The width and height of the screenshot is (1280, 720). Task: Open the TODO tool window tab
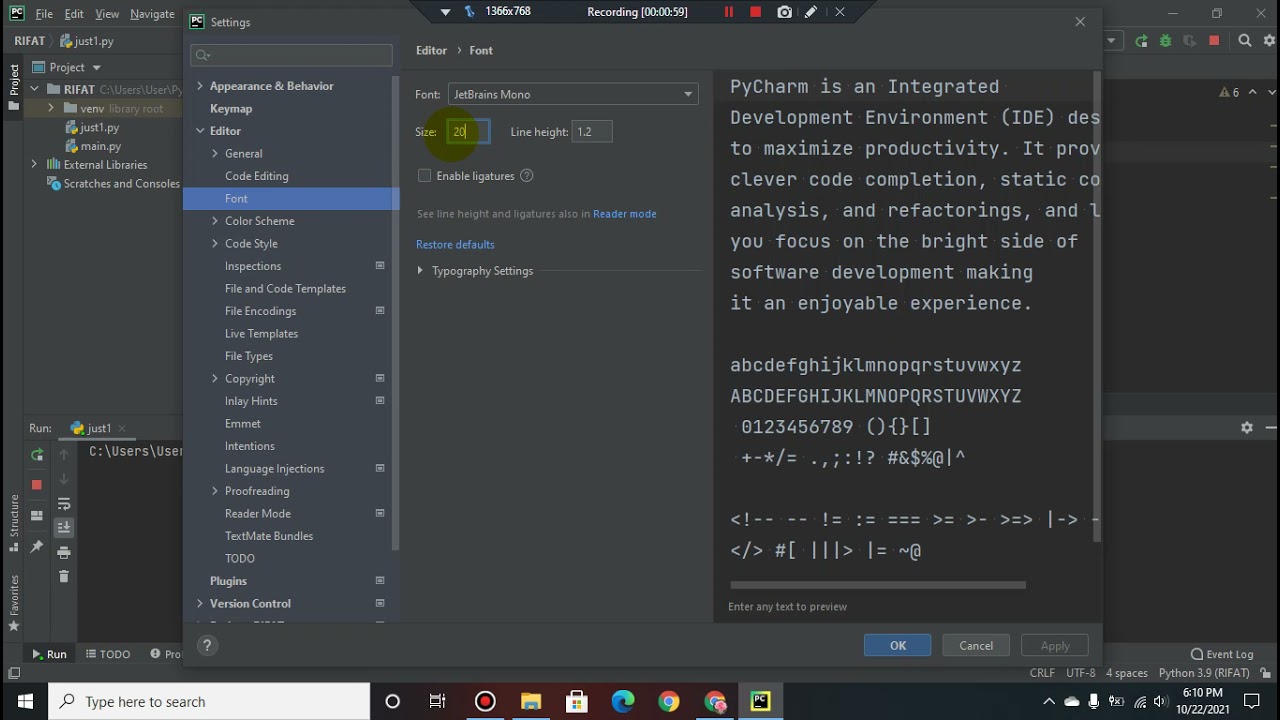[x=108, y=654]
